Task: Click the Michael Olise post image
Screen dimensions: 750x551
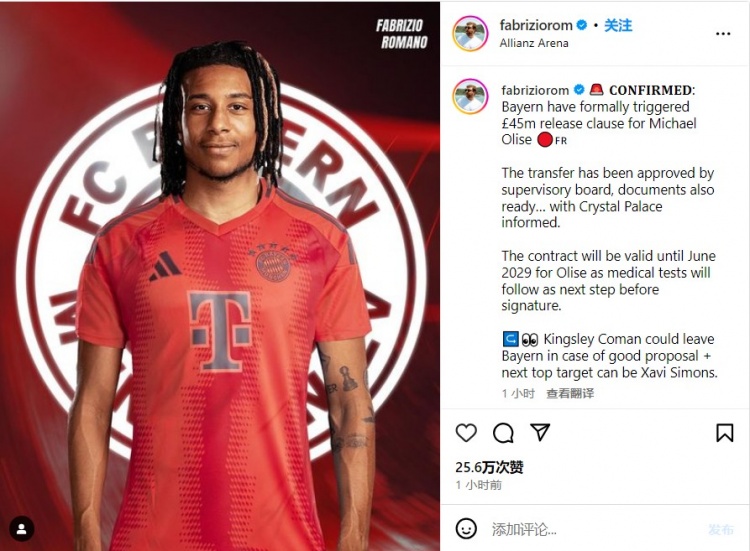Action: pos(220,276)
